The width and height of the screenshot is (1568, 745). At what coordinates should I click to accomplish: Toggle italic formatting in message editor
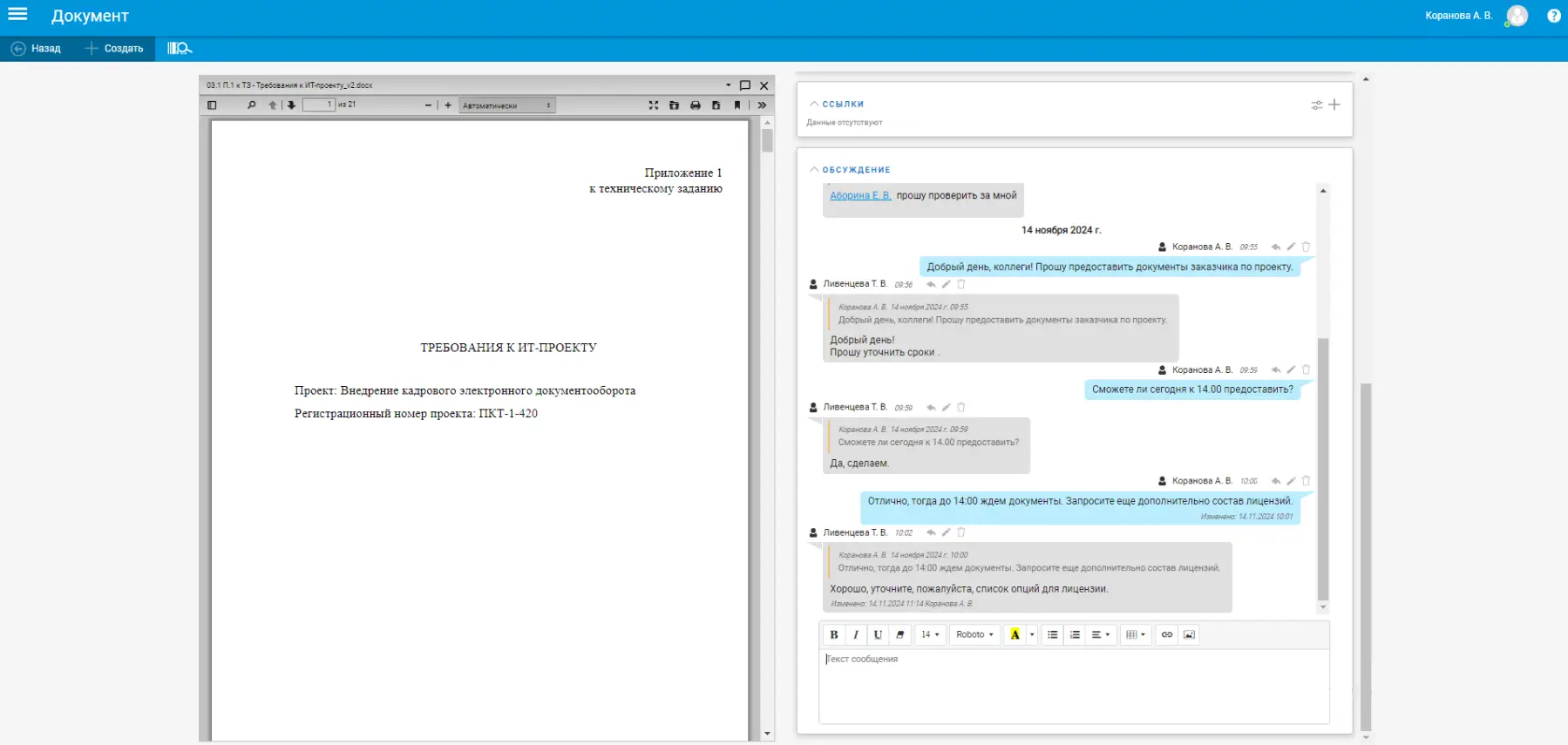pyautogui.click(x=856, y=635)
